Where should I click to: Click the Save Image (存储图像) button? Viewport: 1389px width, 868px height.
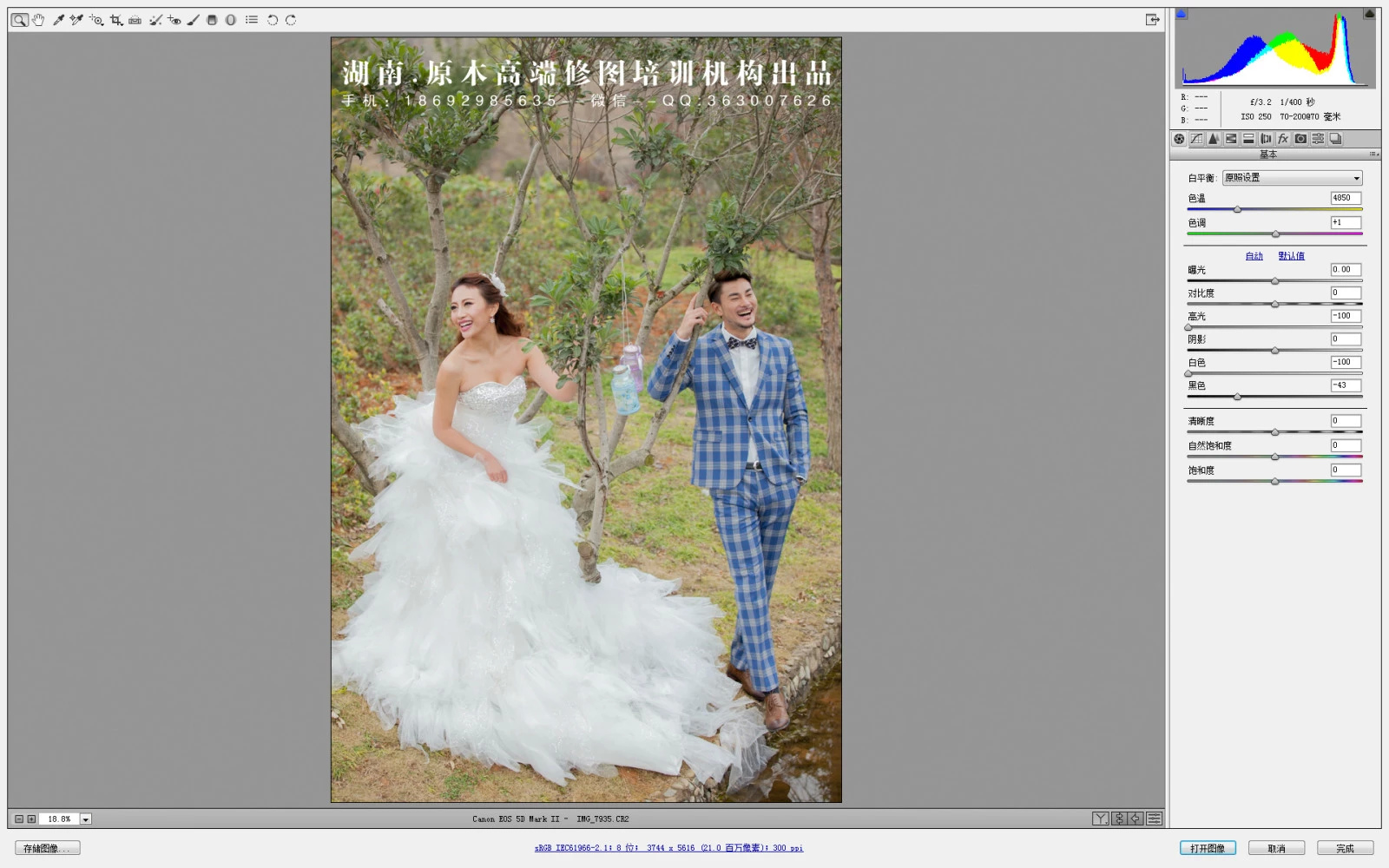(48, 848)
